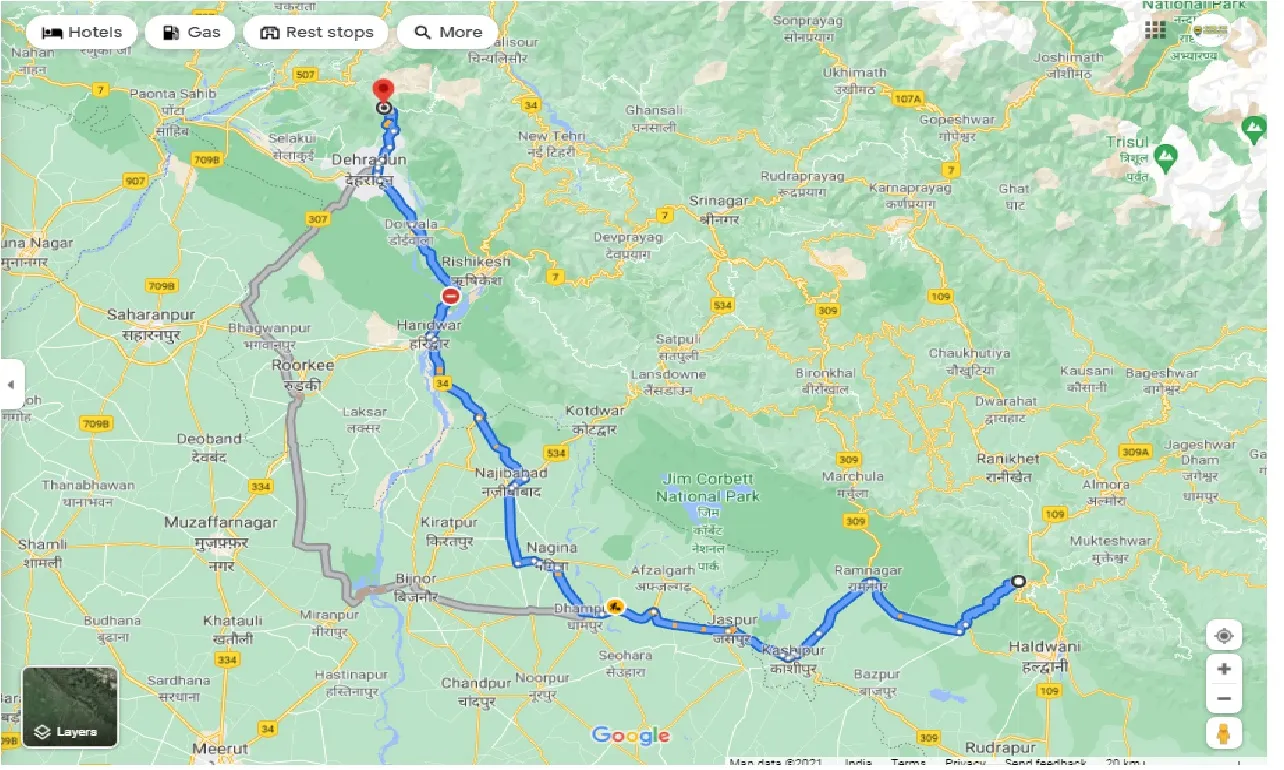Viewport: 1284px width, 770px height.
Task: Click the account profile avatar
Action: (1214, 30)
